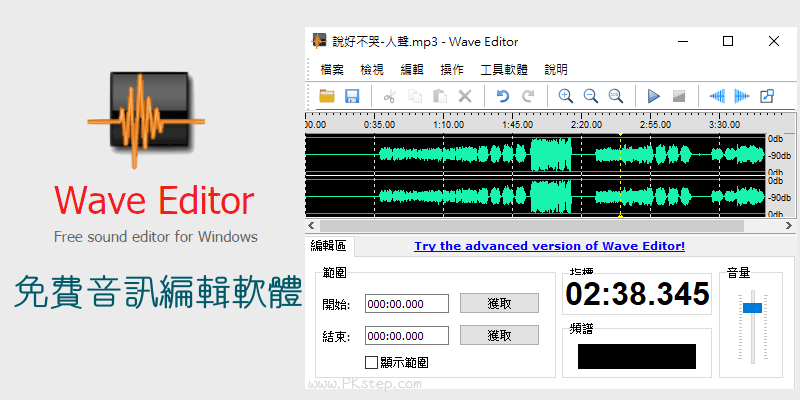The width and height of the screenshot is (800, 400).
Task: Click scrollbar right arrow under waveform
Action: [x=789, y=225]
